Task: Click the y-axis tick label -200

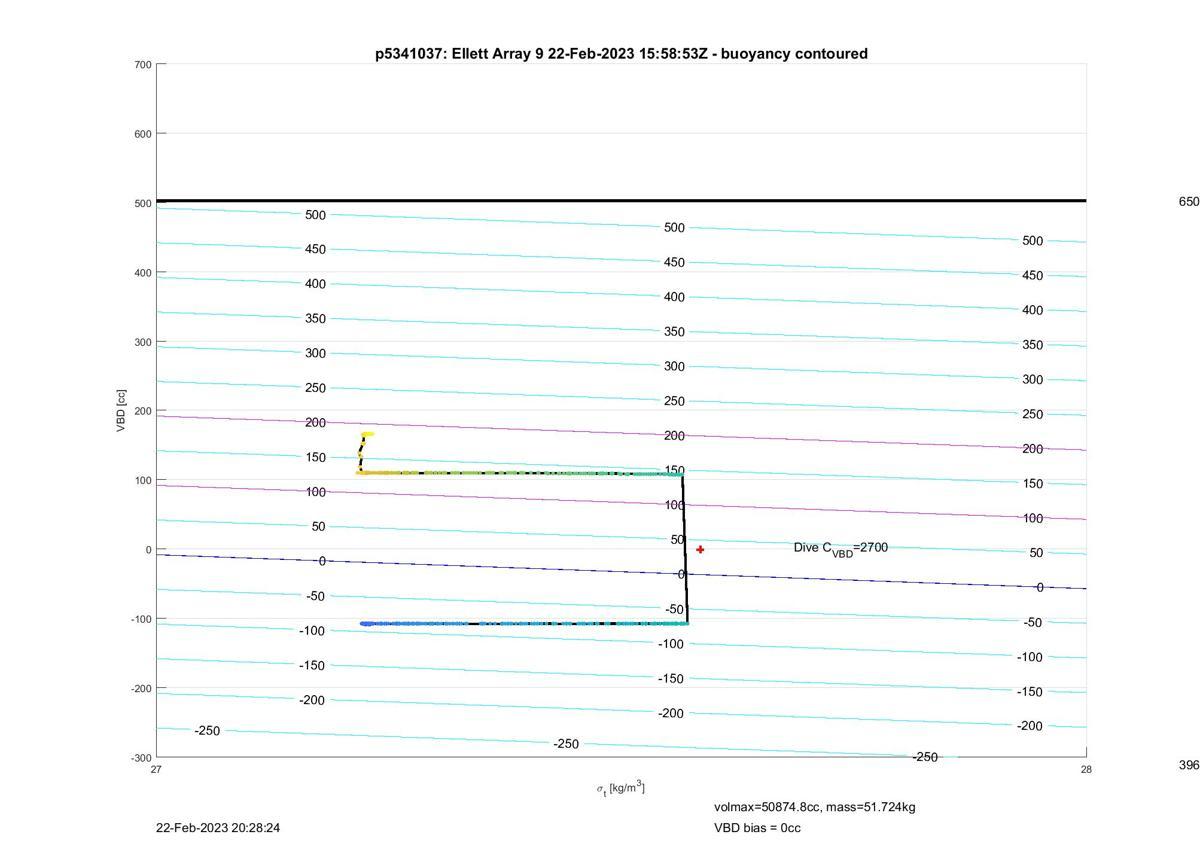Action: (140, 689)
